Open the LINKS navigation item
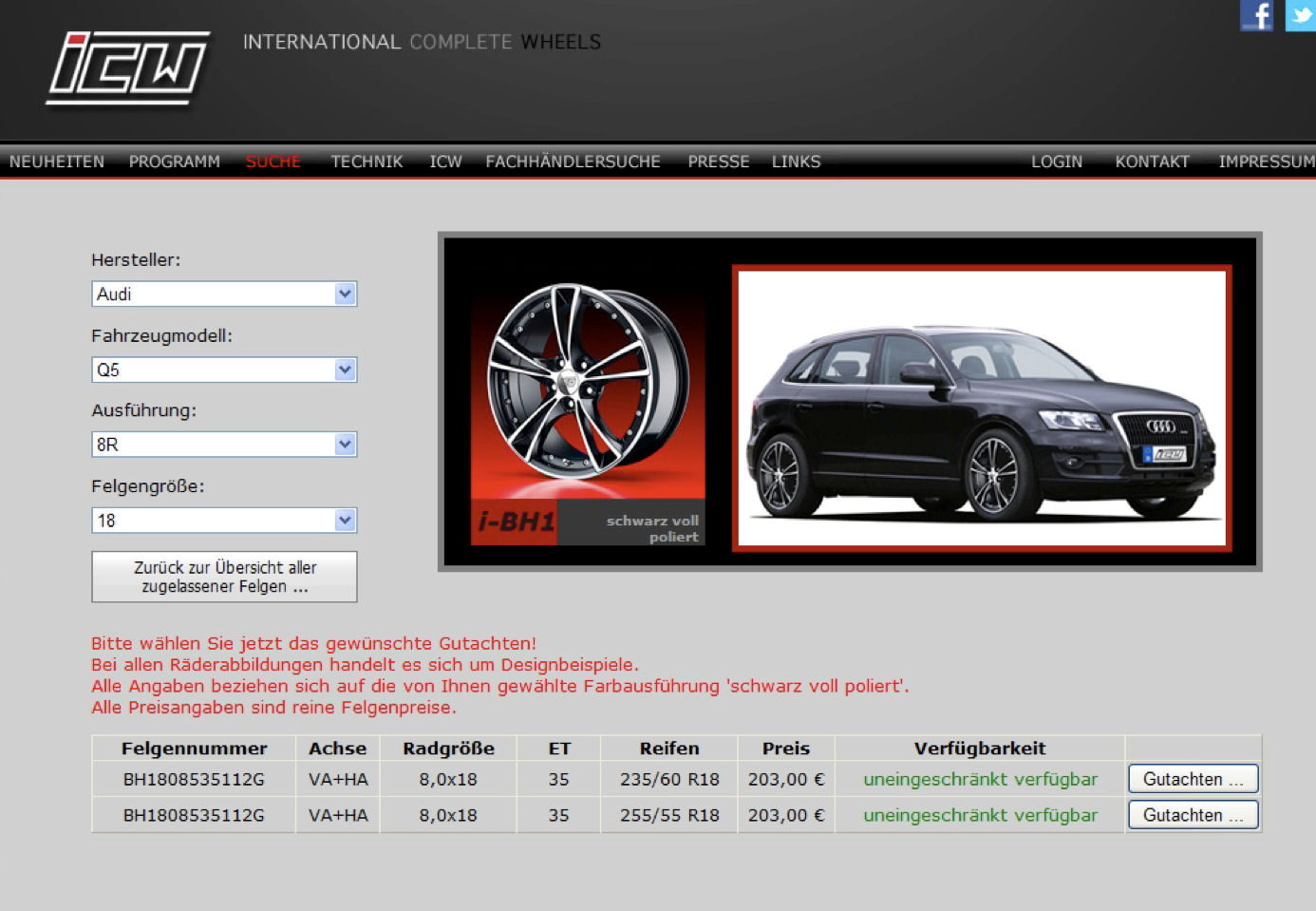1316x911 pixels. pos(796,161)
